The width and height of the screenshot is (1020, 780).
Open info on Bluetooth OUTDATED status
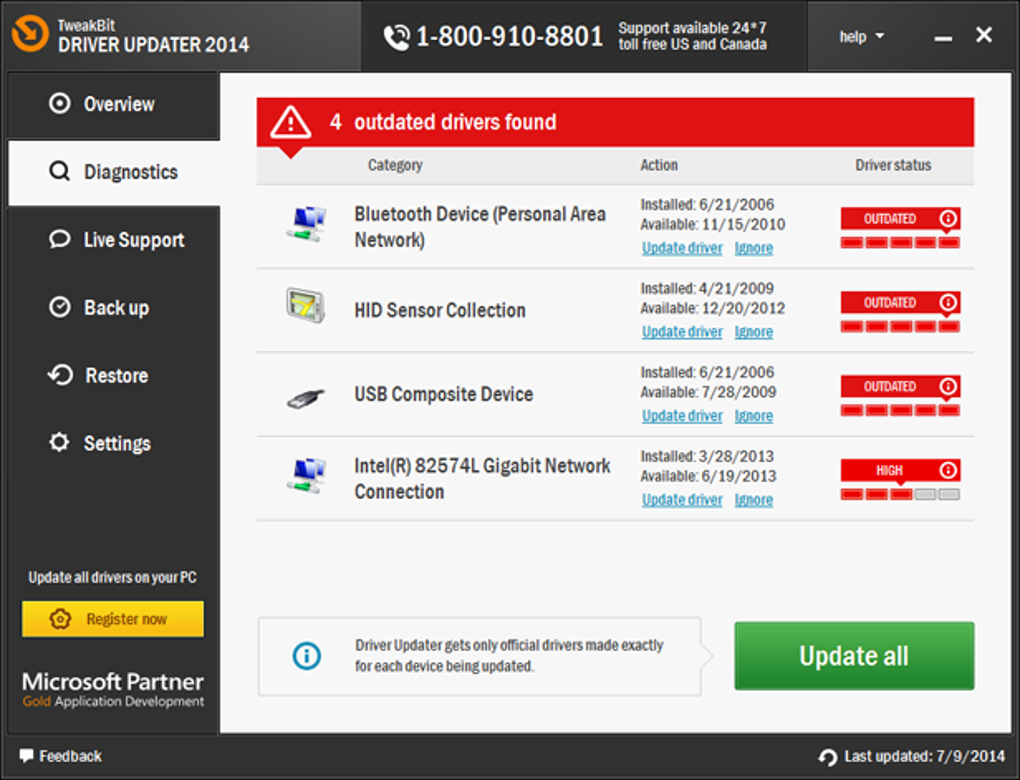pos(948,218)
